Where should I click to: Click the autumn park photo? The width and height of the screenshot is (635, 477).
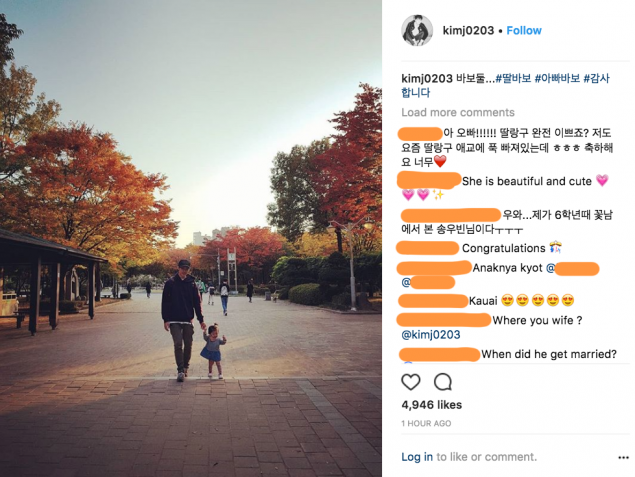(191, 238)
